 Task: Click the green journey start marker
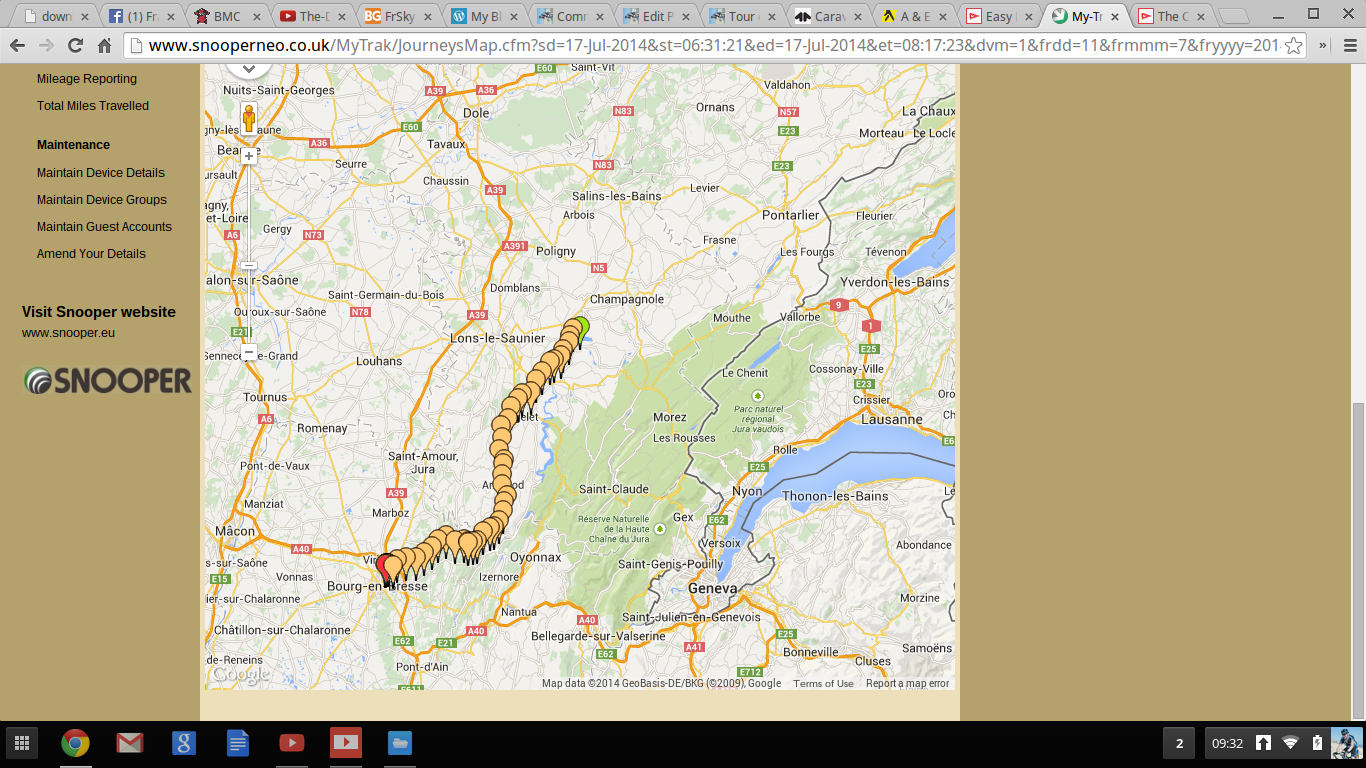click(580, 327)
